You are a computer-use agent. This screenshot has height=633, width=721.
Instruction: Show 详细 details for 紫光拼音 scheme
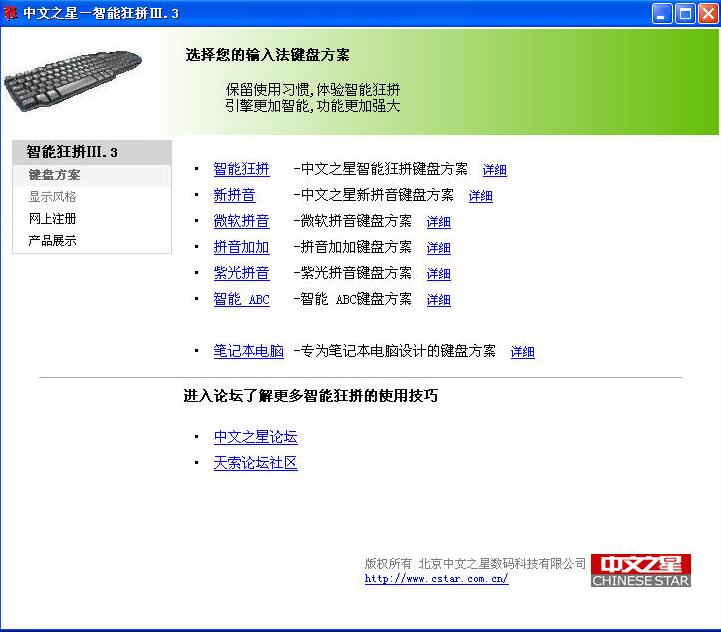(x=439, y=274)
